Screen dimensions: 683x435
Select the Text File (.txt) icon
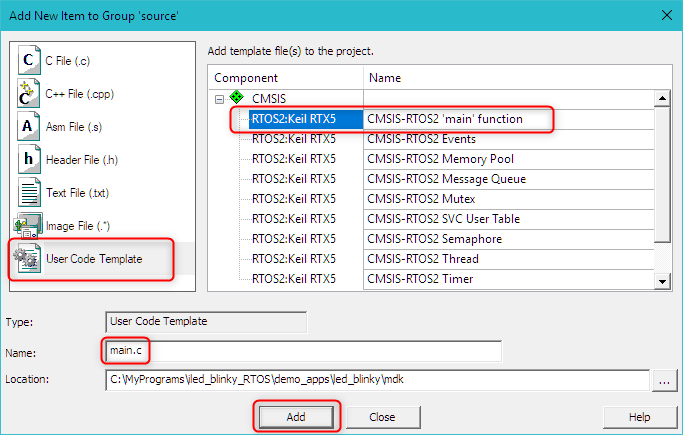[x=29, y=192]
